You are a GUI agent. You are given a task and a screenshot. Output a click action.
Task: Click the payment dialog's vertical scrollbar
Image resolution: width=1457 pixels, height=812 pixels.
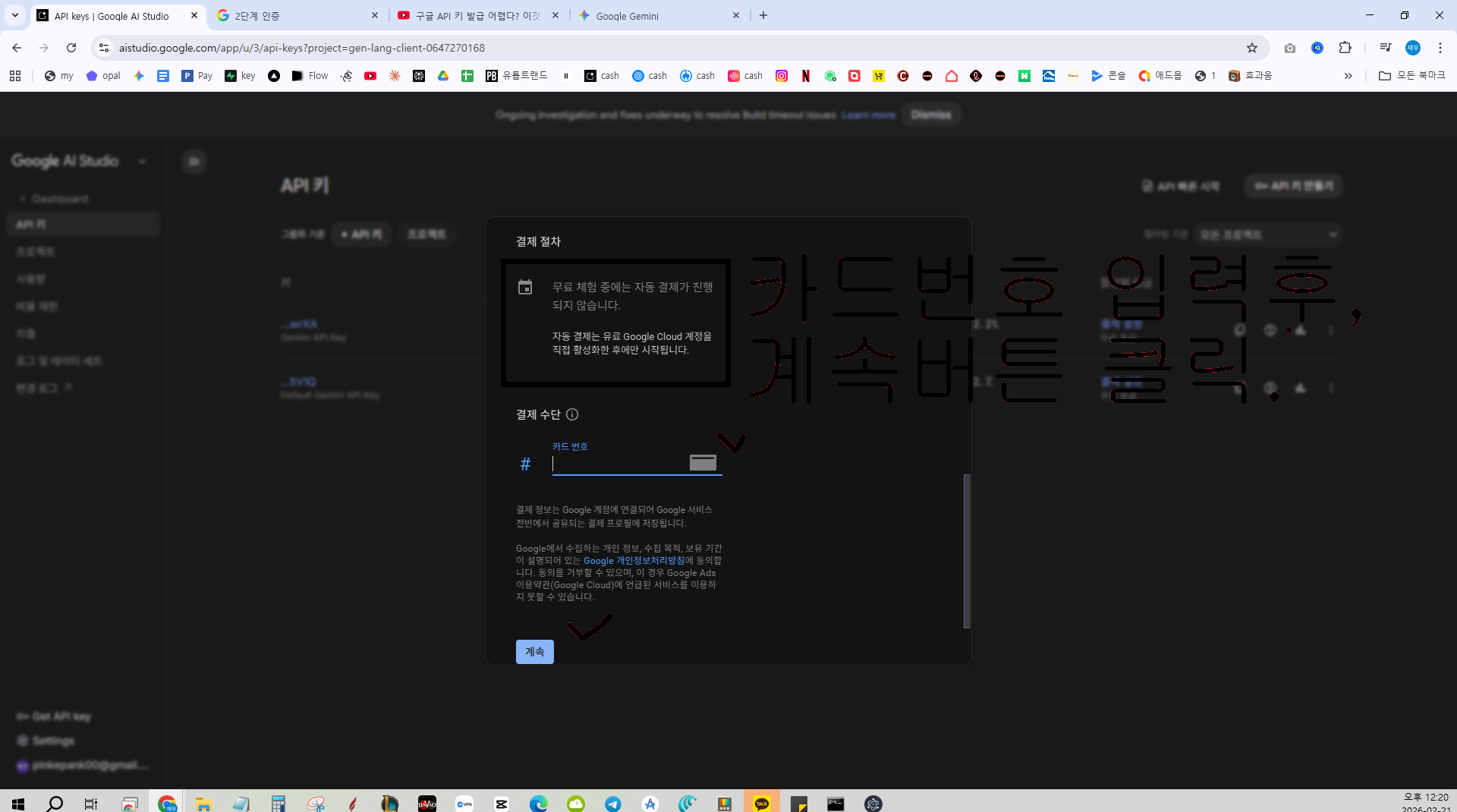pos(967,551)
